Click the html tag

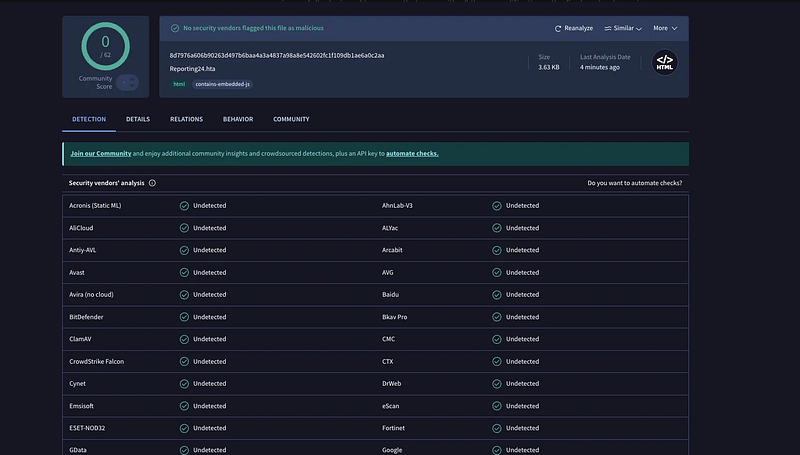[x=179, y=84]
